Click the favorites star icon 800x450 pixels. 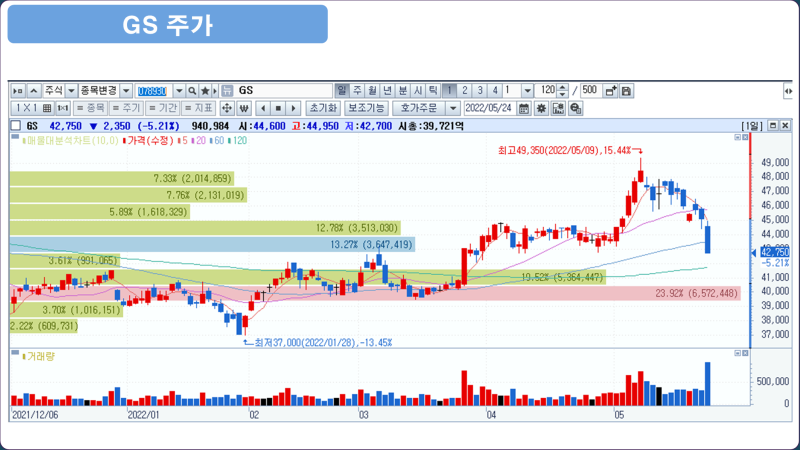(205, 91)
